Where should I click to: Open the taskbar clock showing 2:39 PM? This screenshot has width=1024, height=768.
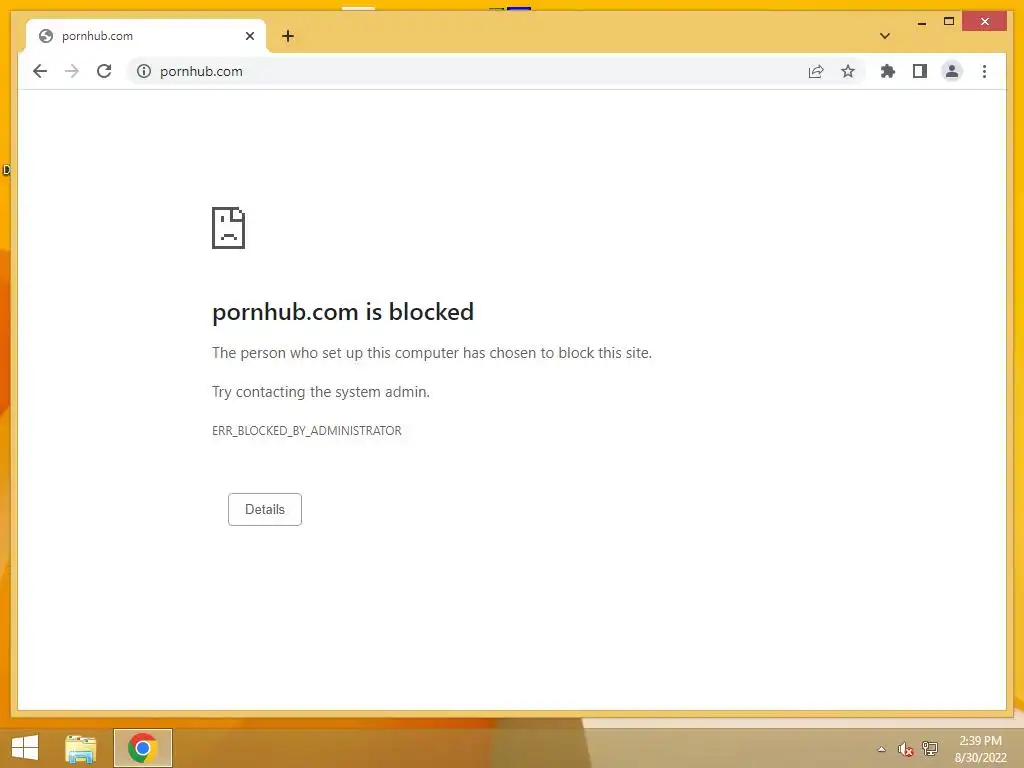click(x=980, y=749)
